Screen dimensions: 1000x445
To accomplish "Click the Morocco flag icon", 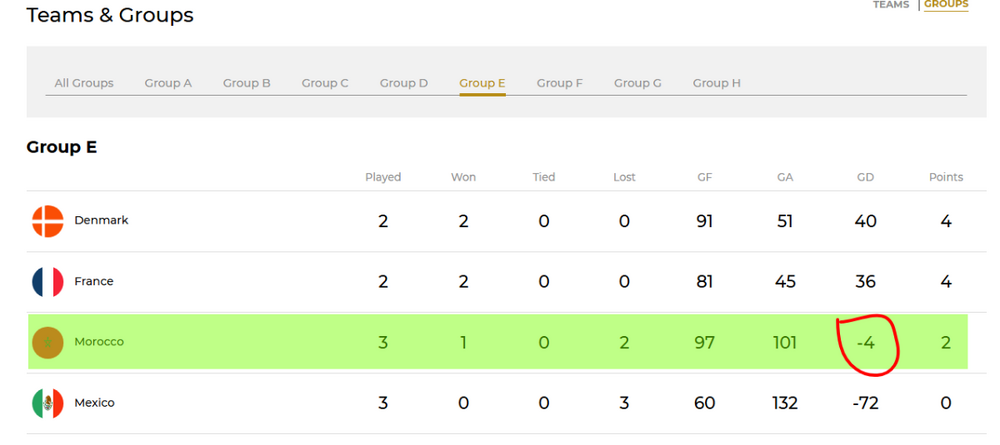I will point(48,342).
